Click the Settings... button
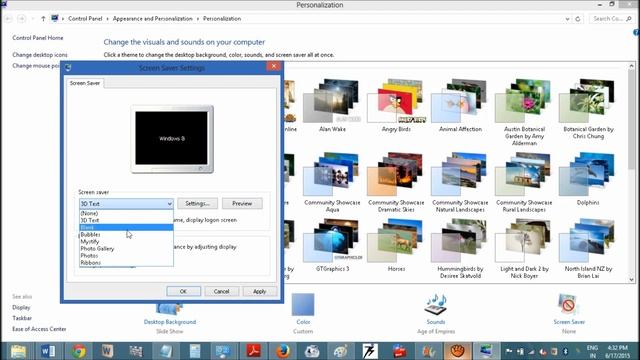 198,203
